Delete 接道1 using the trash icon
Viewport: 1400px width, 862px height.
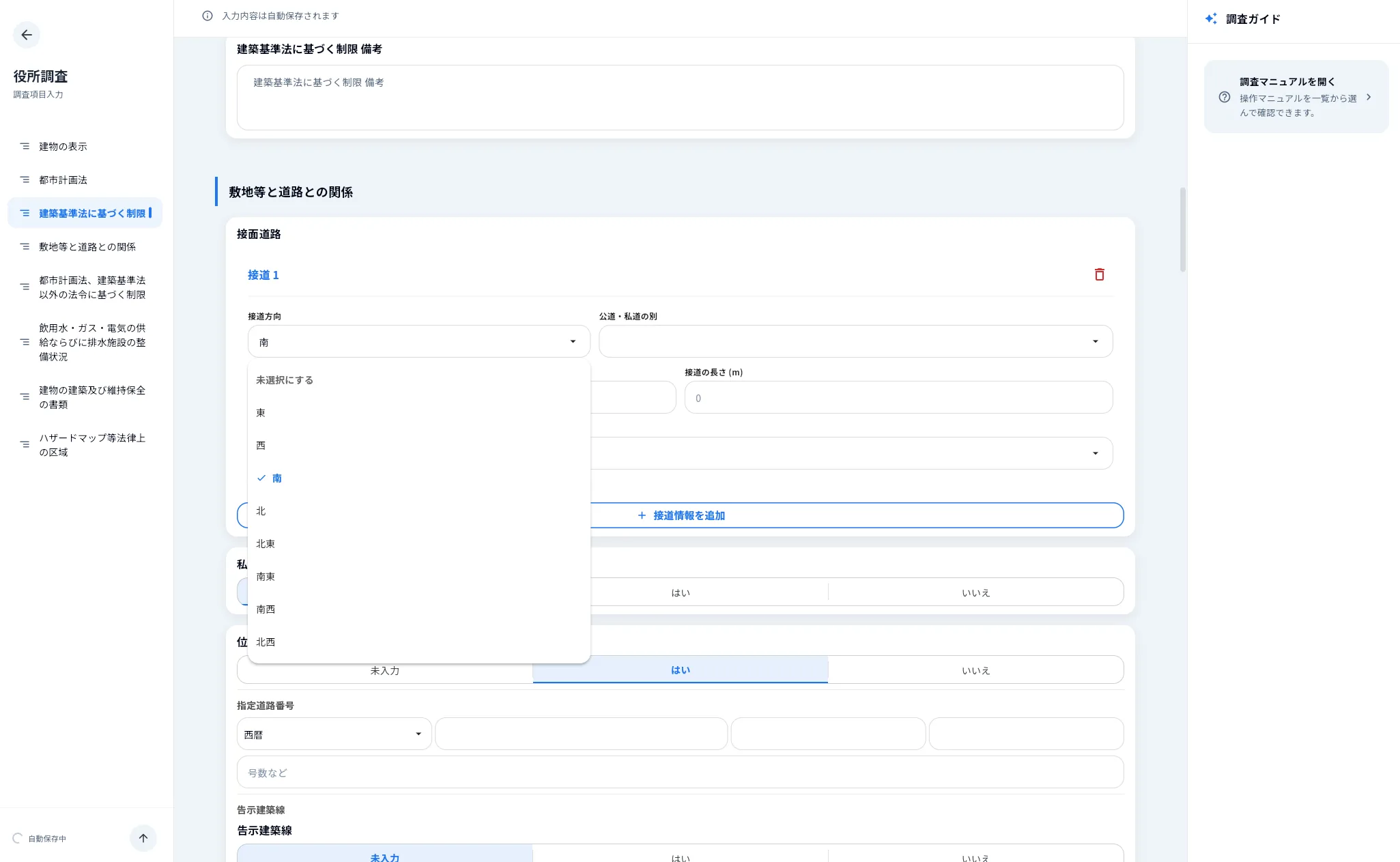(x=1099, y=274)
